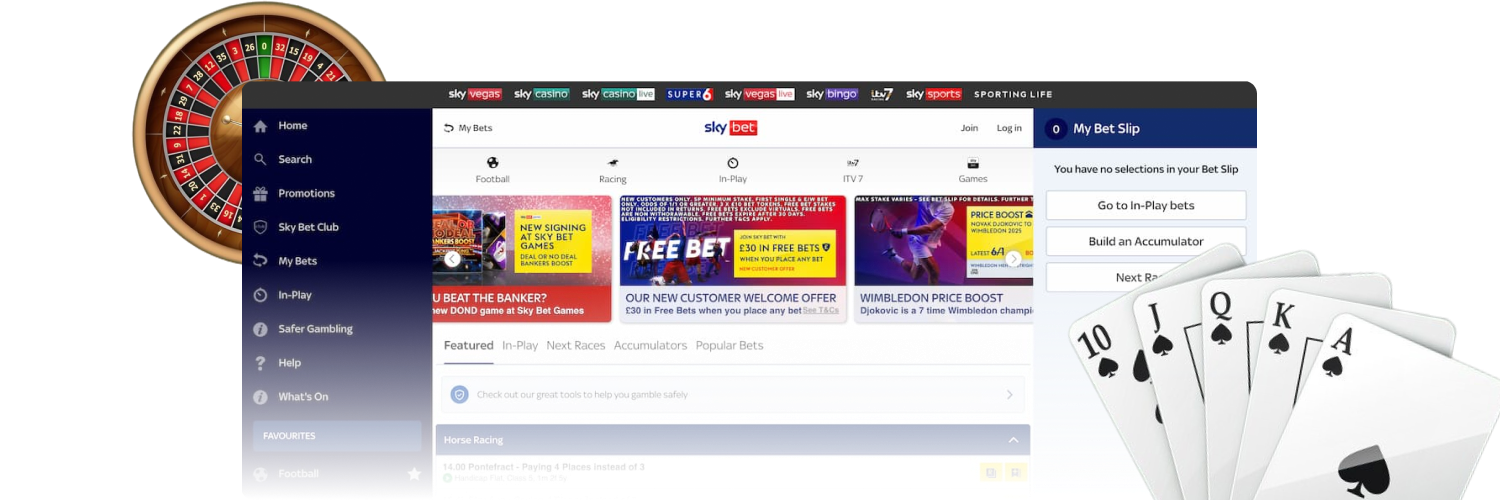Click the Football icon under Favourites
1500x500 pixels.
[x=261, y=474]
